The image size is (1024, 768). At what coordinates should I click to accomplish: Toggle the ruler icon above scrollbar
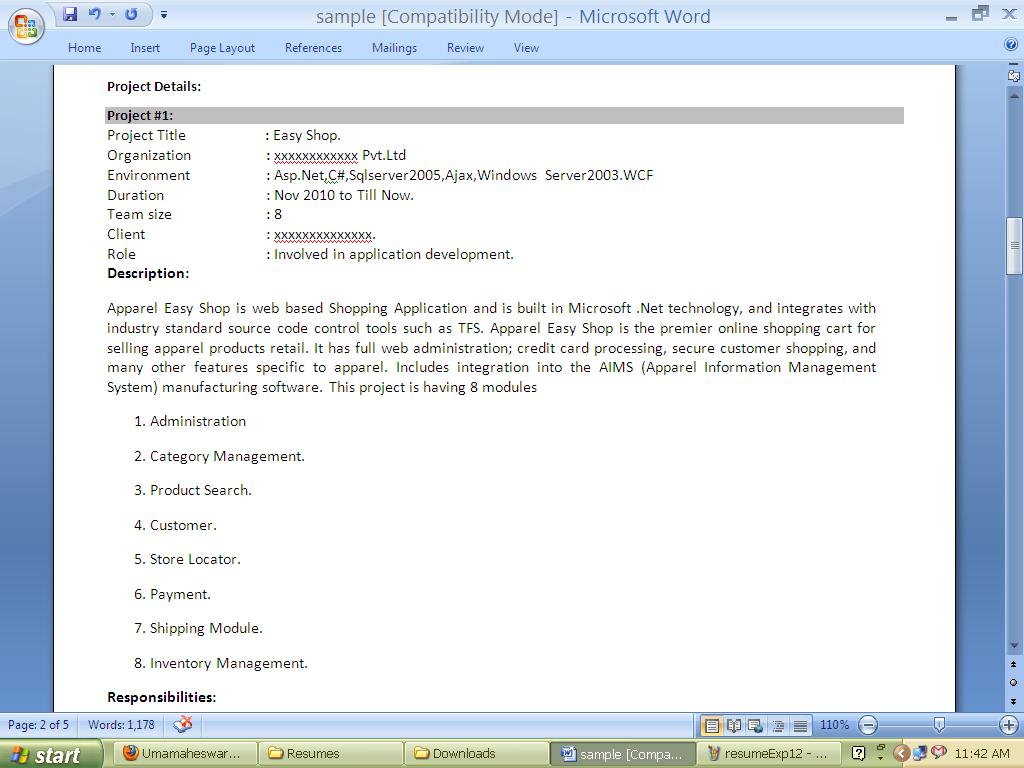pos(1014,75)
